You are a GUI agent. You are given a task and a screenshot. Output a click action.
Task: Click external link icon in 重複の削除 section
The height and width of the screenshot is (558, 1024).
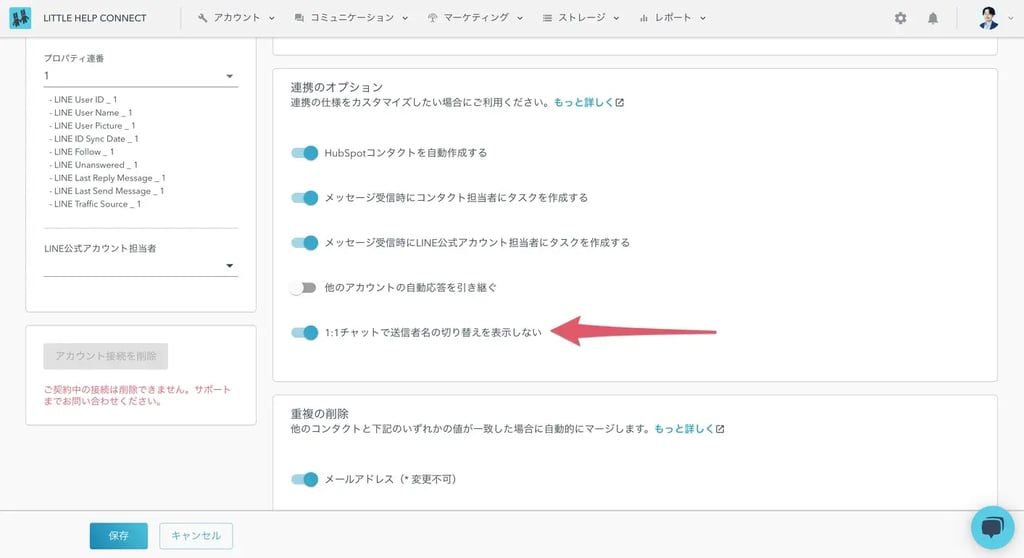pos(720,429)
